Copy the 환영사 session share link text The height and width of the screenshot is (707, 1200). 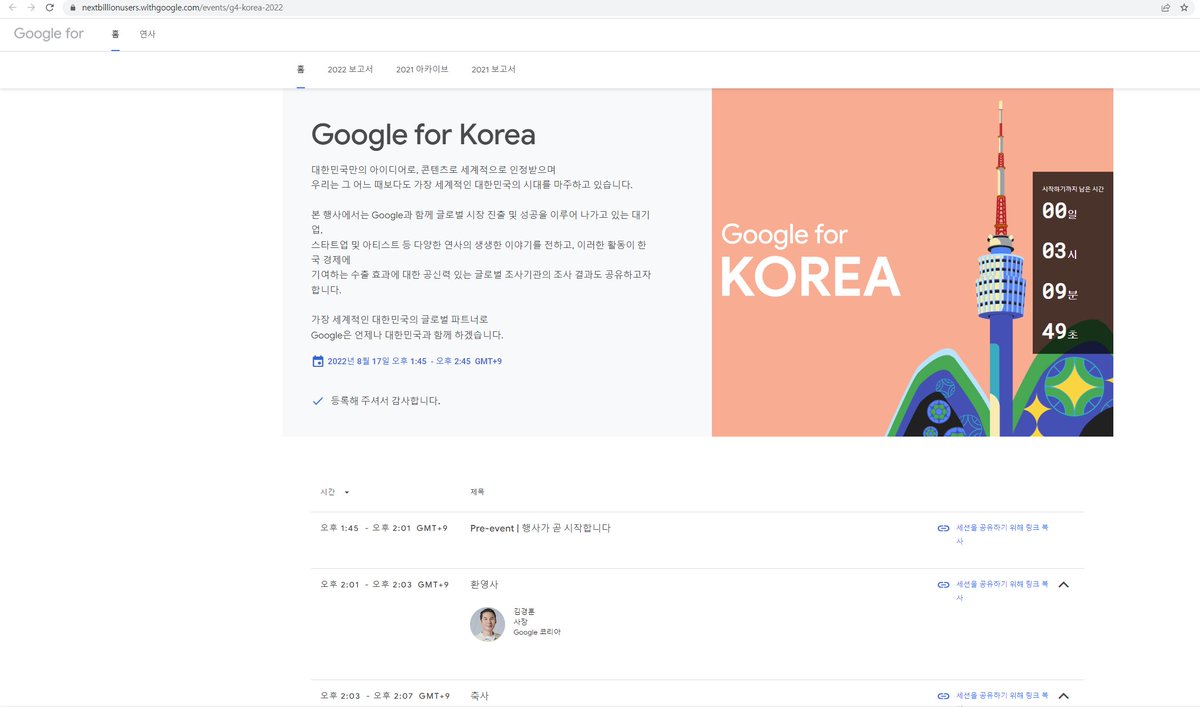click(1002, 590)
